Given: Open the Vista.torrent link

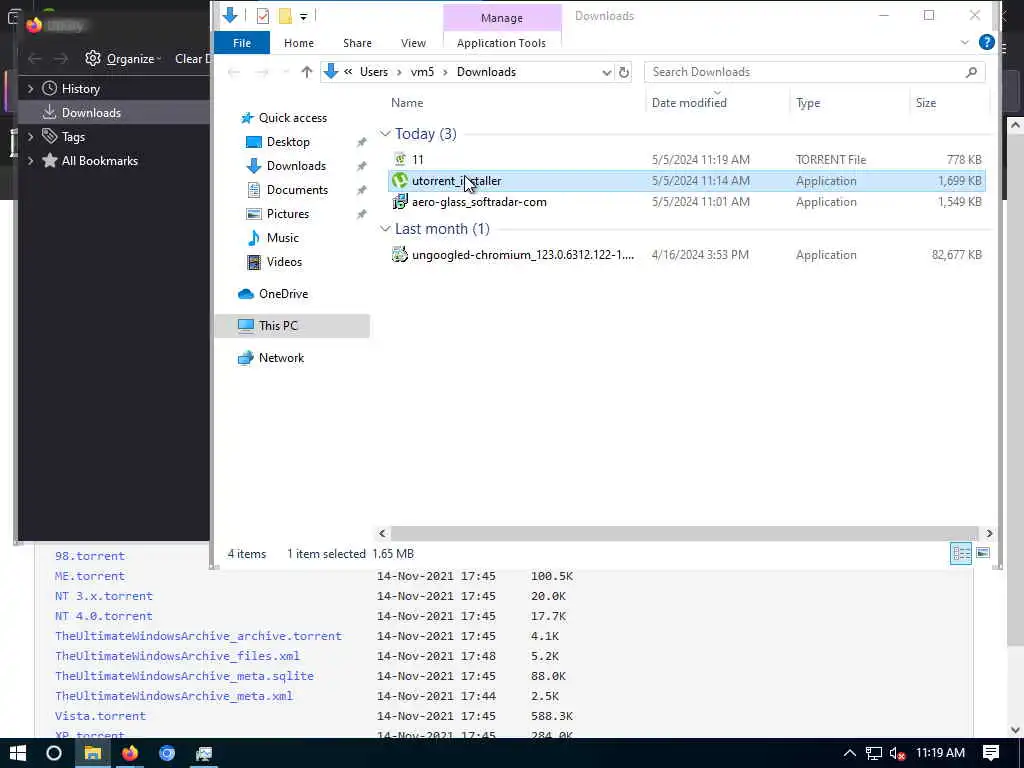Looking at the screenshot, I should [x=101, y=716].
